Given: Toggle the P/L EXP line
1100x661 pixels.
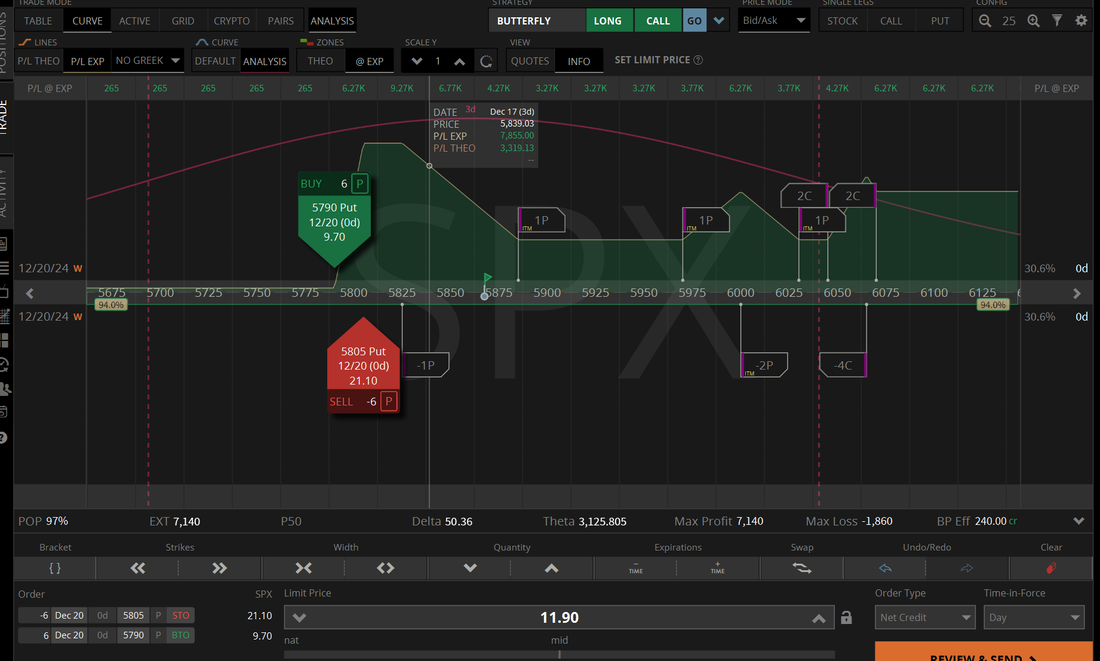Looking at the screenshot, I should (x=88, y=61).
